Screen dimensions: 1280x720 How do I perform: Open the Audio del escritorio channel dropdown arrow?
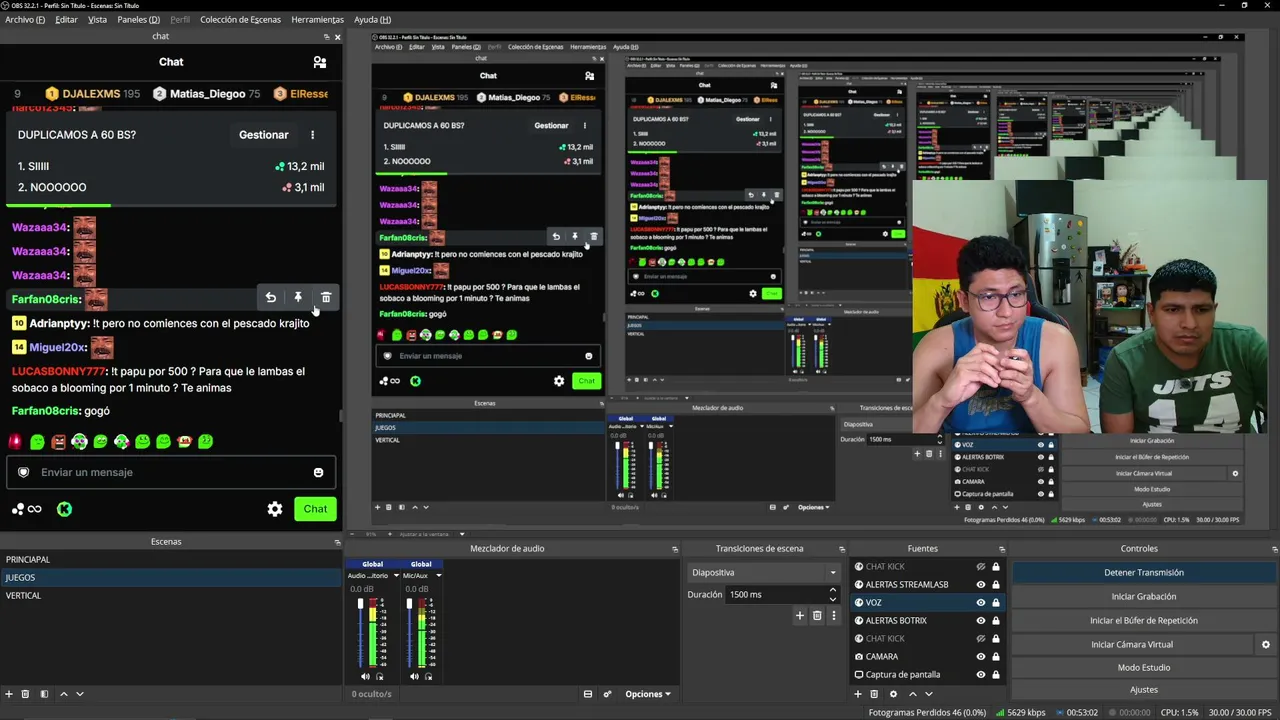(x=396, y=576)
